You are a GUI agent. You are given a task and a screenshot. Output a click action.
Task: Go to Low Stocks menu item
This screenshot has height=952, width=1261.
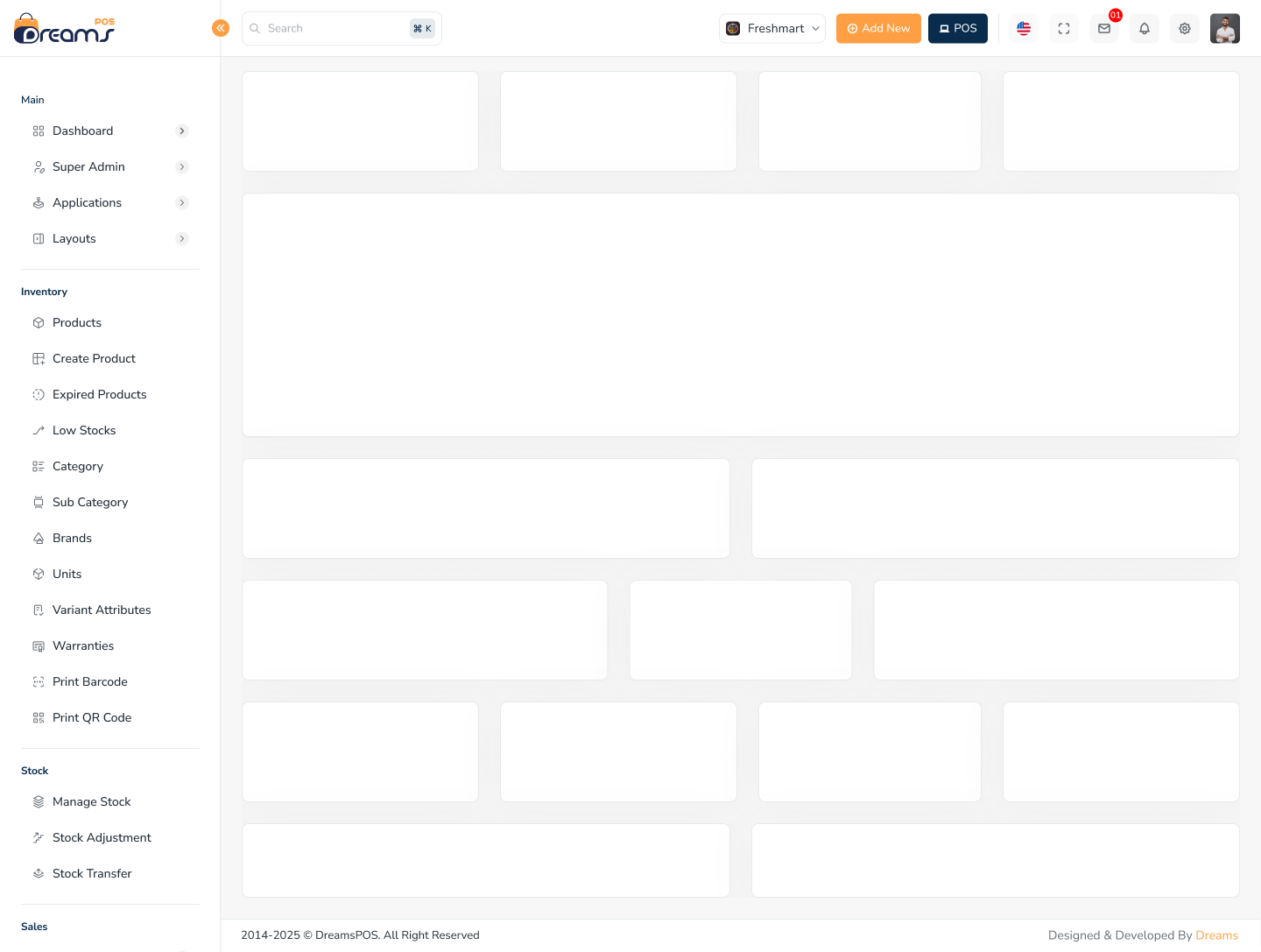click(84, 431)
